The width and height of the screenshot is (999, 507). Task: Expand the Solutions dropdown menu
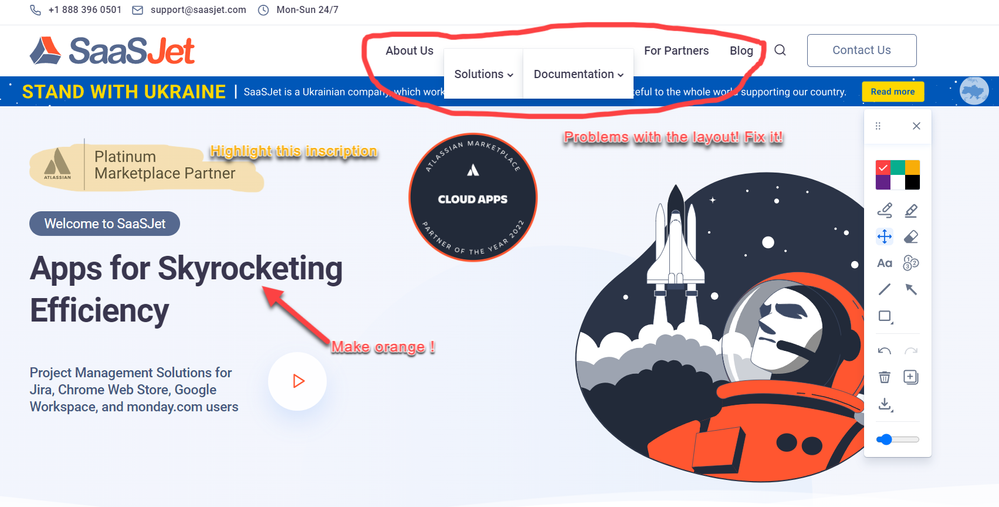[484, 74]
